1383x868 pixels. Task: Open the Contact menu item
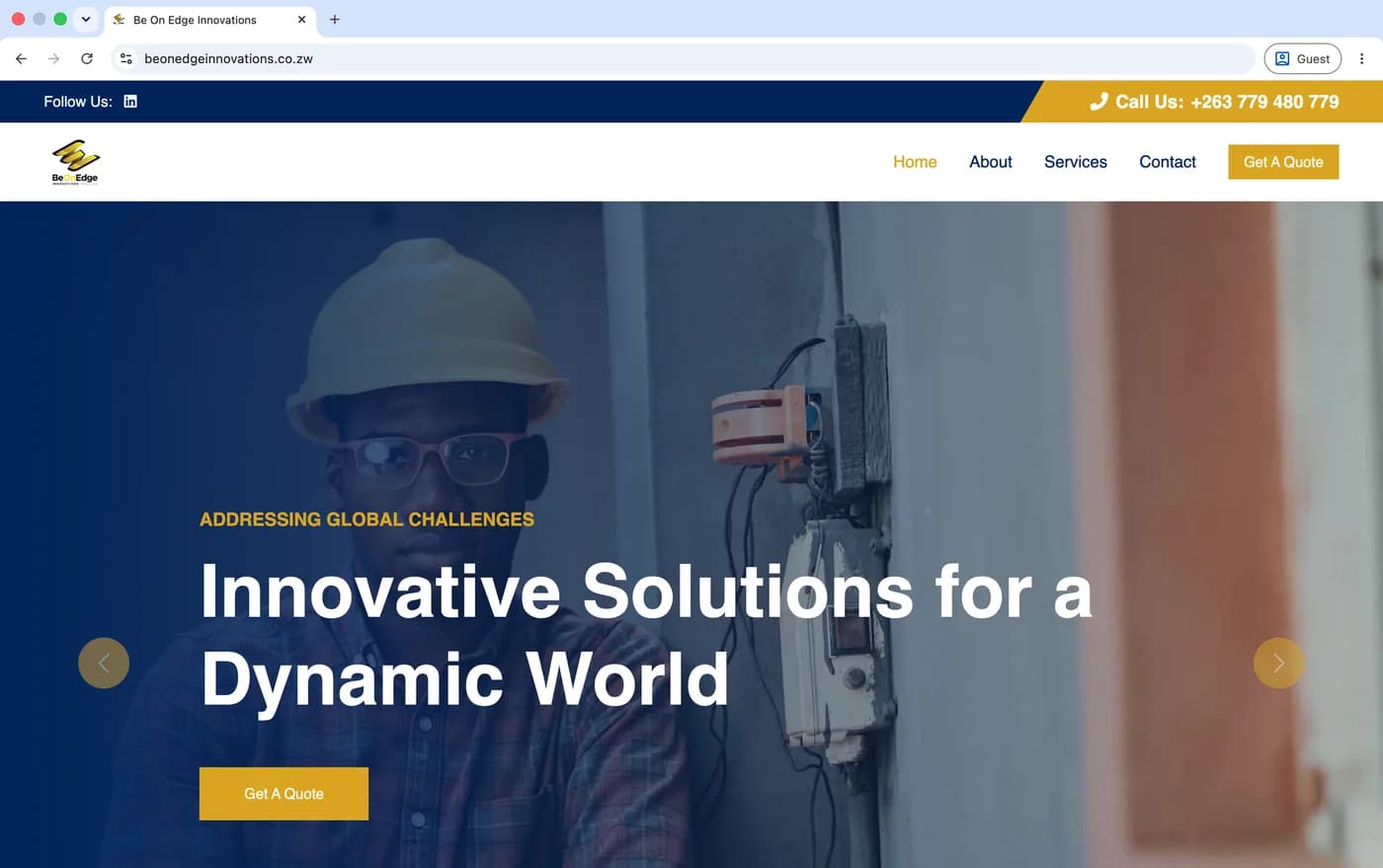point(1167,162)
